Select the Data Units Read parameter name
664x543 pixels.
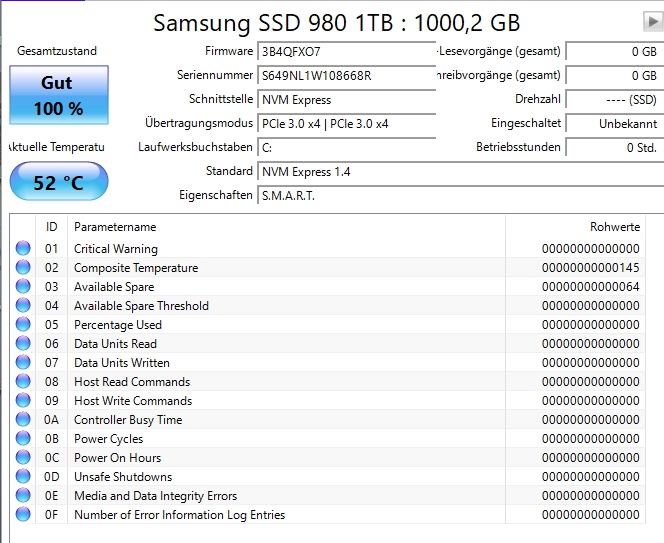115,344
